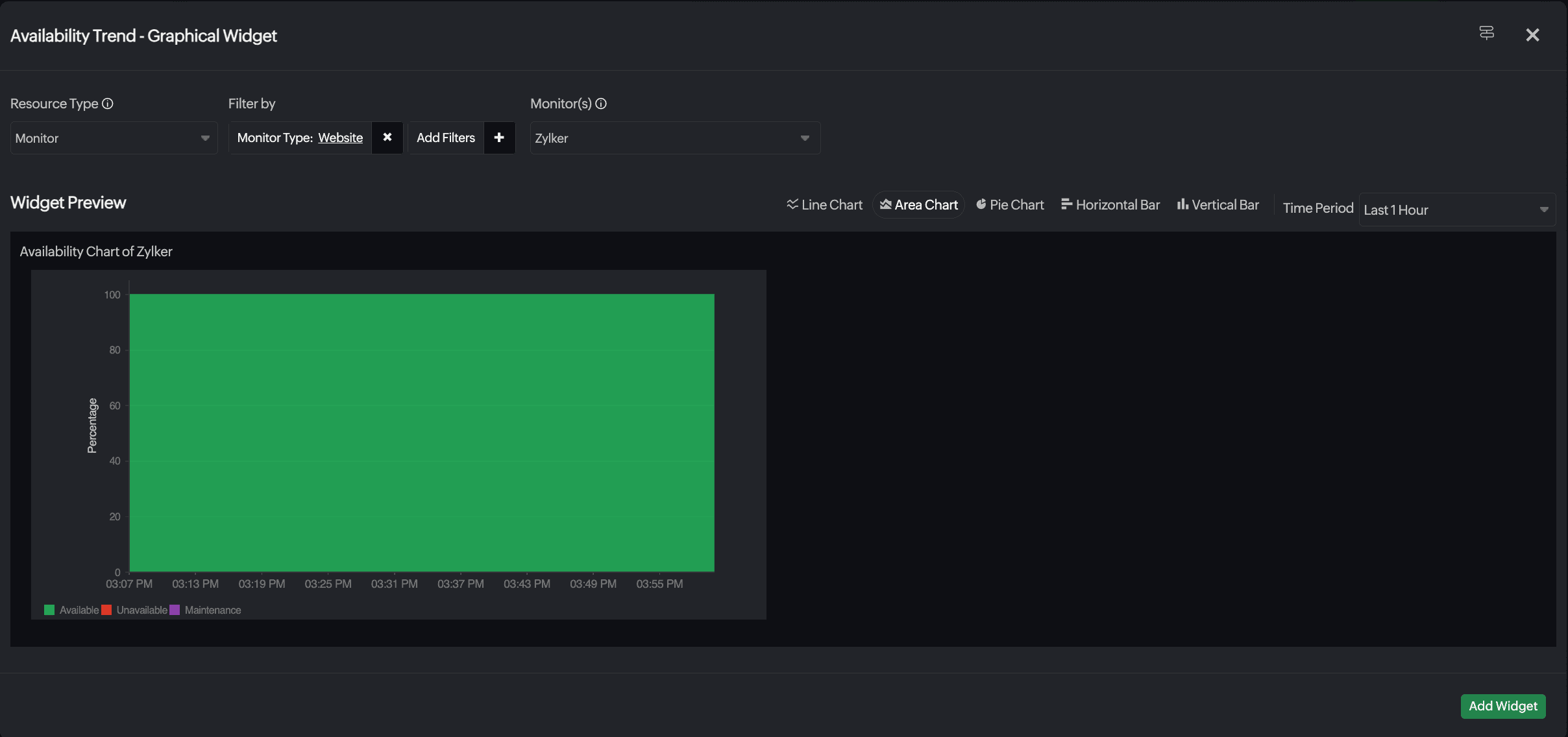Click the plus icon beside Add Filters
1568x737 pixels.
(499, 138)
